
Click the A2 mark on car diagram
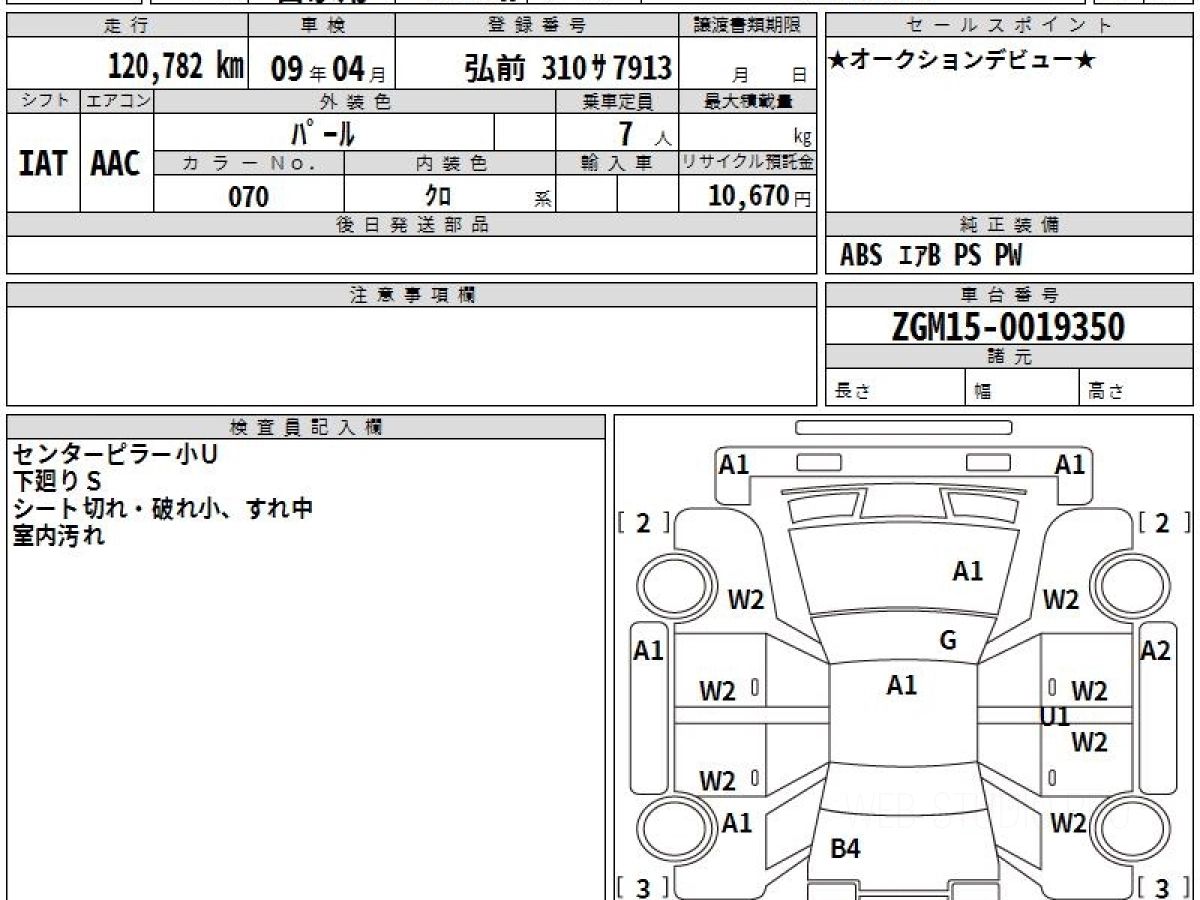coord(1156,651)
